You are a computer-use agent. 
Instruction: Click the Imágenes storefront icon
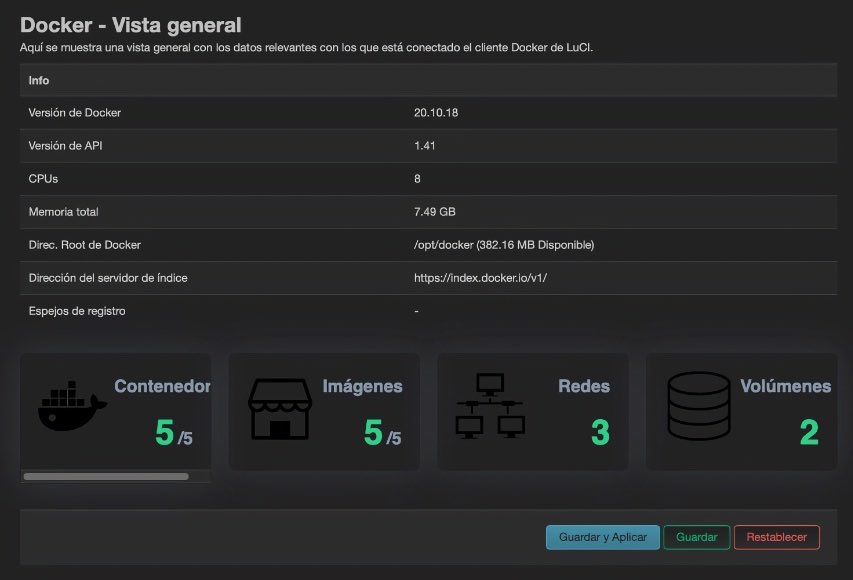pyautogui.click(x=280, y=409)
